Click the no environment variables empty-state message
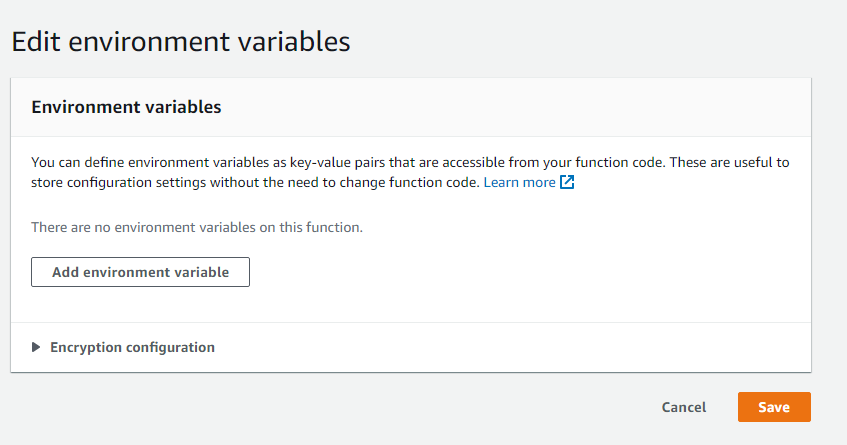The height and width of the screenshot is (445, 847). pyautogui.click(x=197, y=227)
